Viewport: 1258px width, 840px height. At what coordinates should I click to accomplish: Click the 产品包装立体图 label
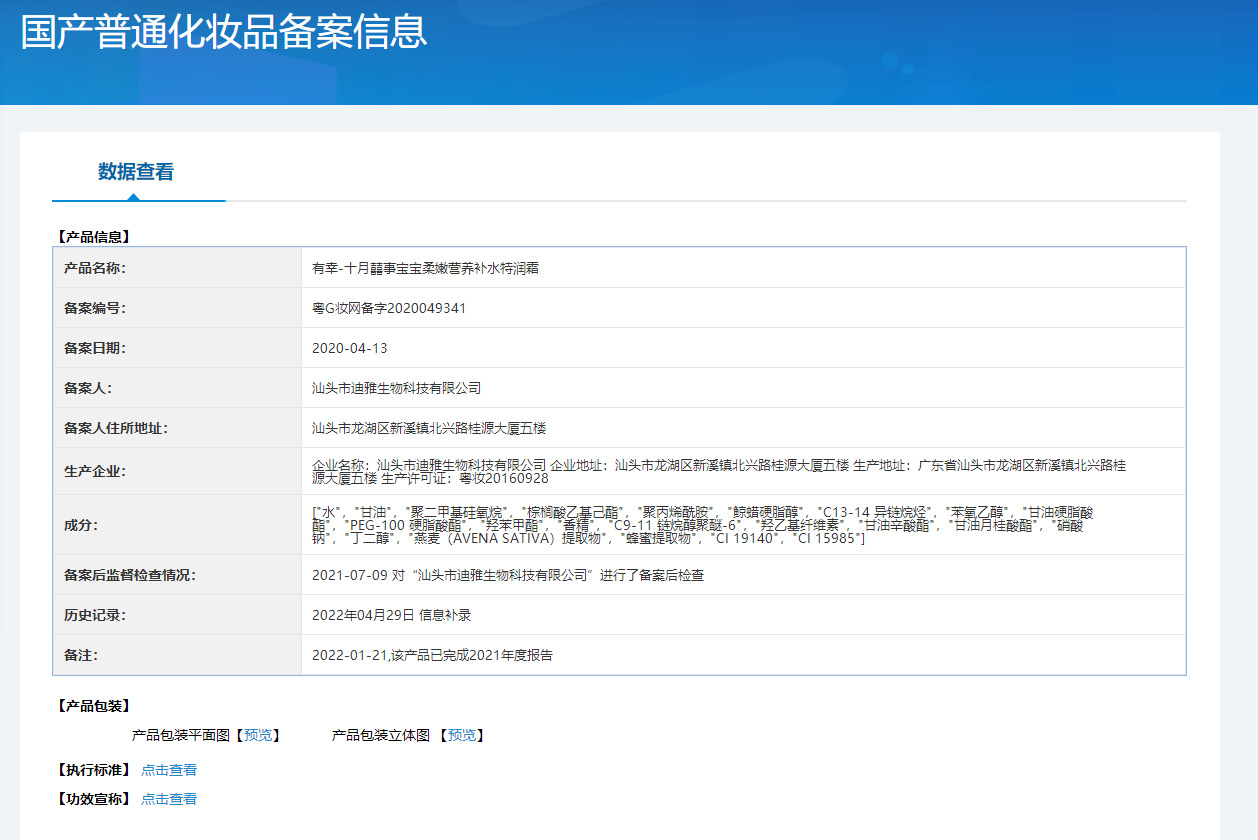coord(381,735)
